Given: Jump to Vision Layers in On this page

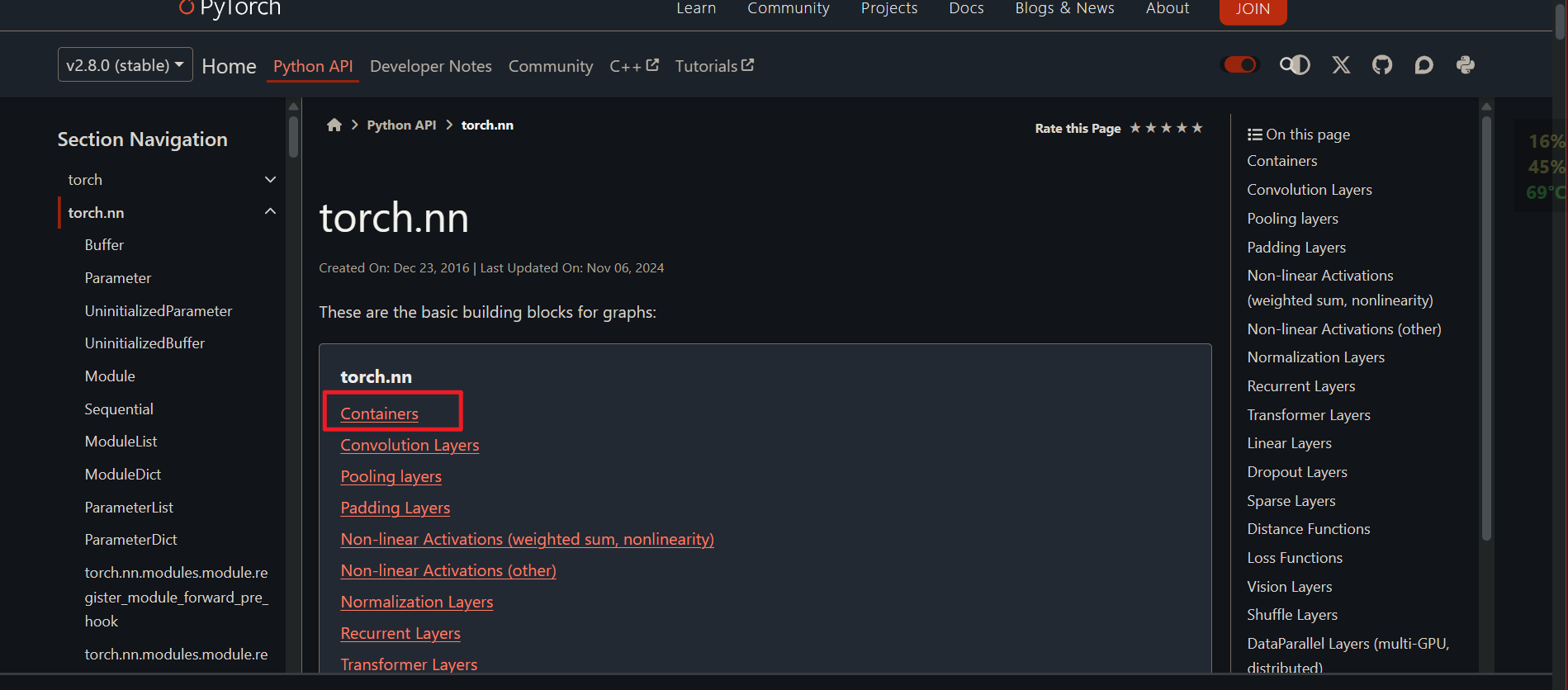Looking at the screenshot, I should pos(1289,587).
